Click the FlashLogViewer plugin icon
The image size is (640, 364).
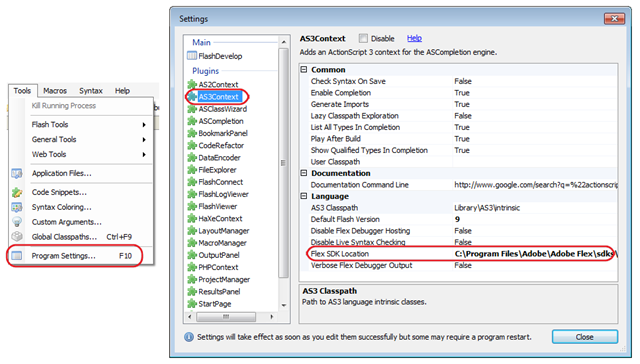click(x=192, y=194)
